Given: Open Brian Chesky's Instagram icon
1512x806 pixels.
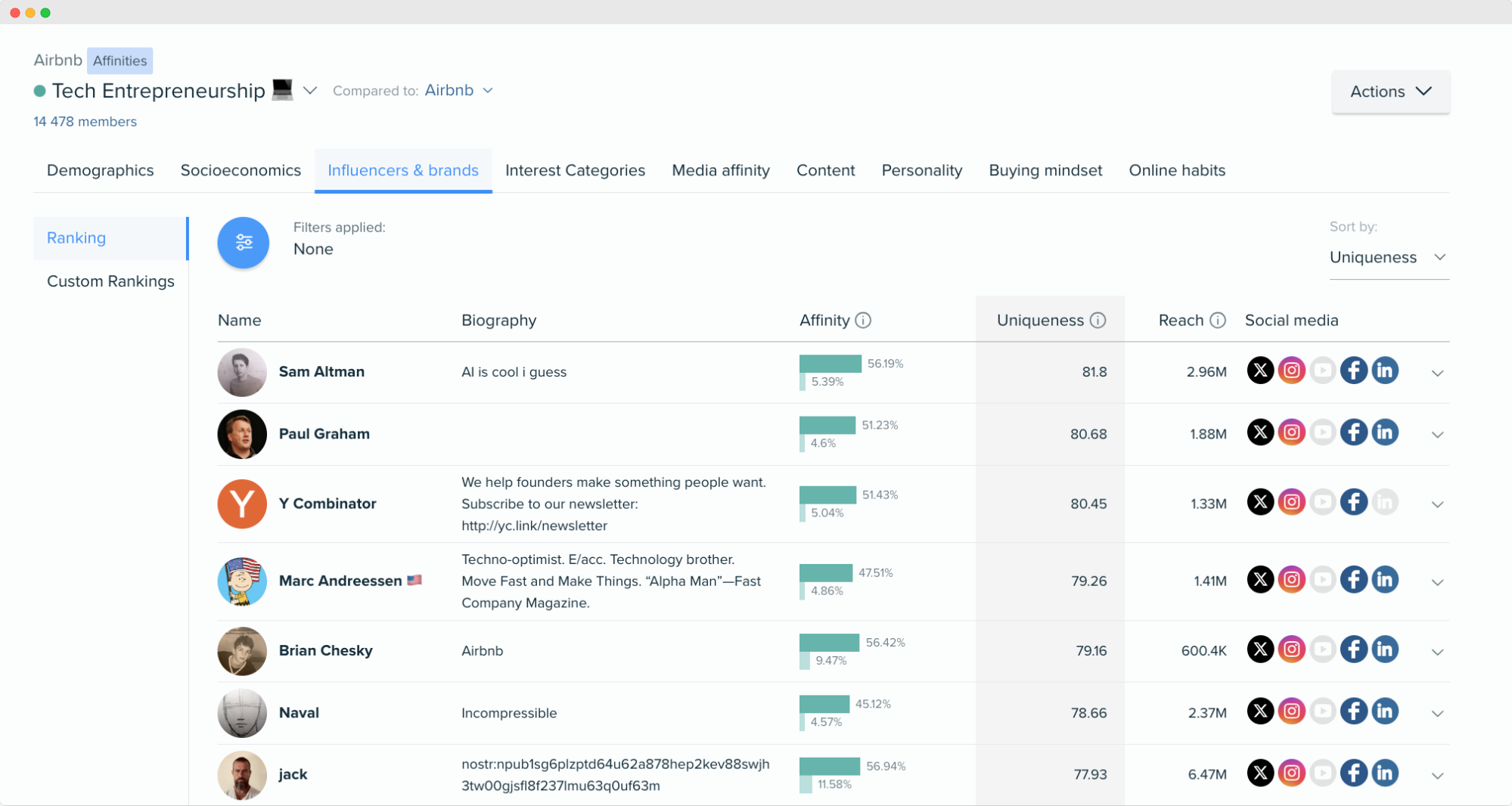Looking at the screenshot, I should [1292, 649].
